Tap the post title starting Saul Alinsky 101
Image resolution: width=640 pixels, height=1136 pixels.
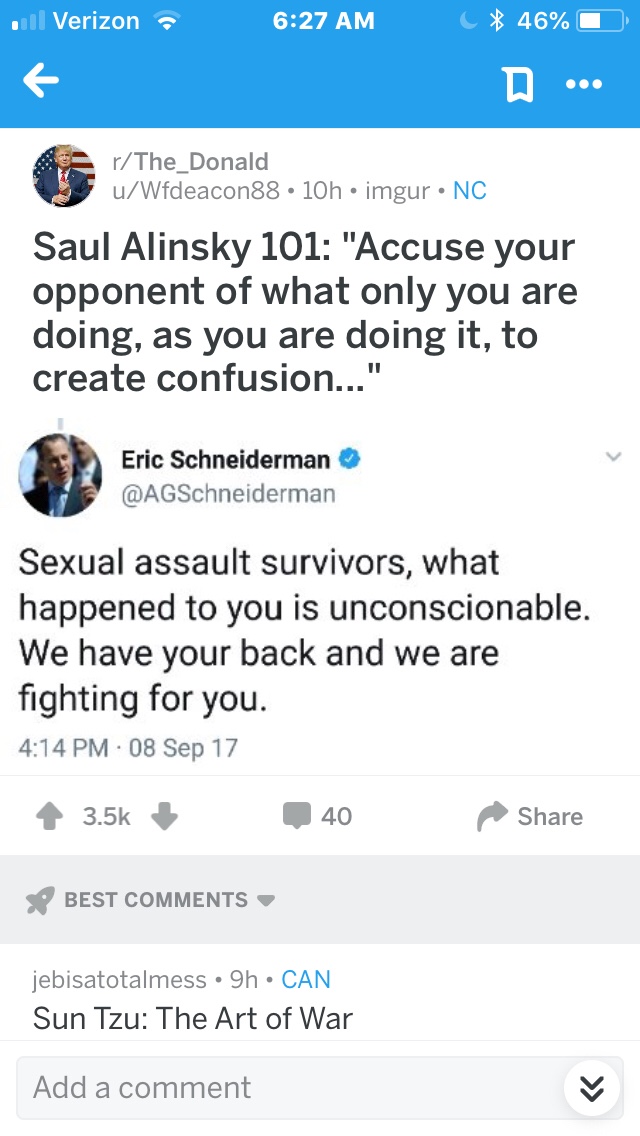pyautogui.click(x=305, y=312)
